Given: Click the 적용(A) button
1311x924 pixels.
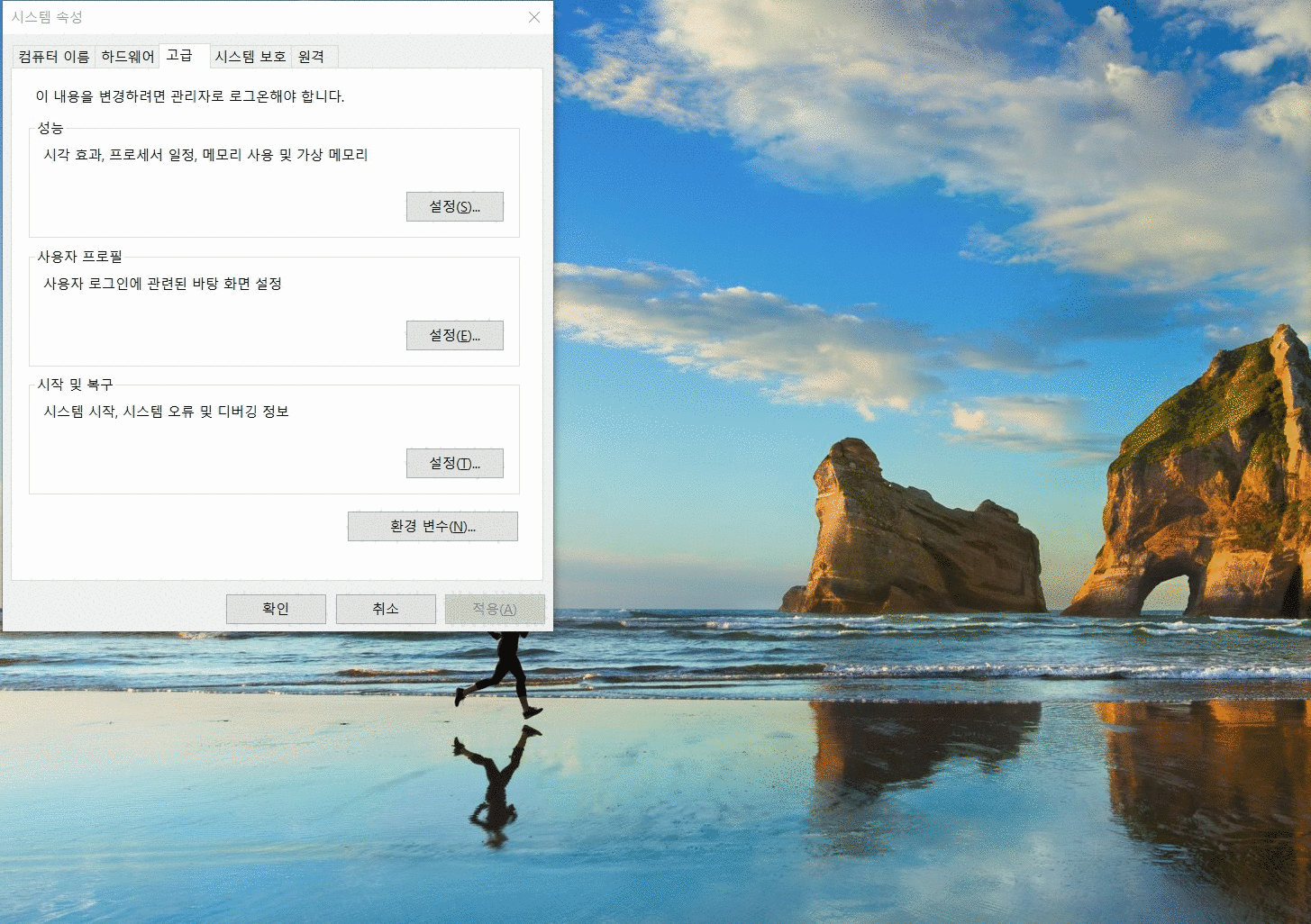Looking at the screenshot, I should 495,609.
